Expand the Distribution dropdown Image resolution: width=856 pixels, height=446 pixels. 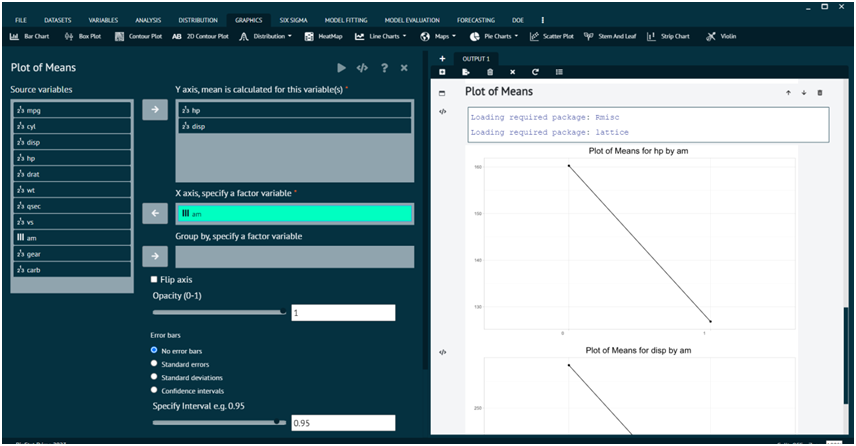[266, 37]
